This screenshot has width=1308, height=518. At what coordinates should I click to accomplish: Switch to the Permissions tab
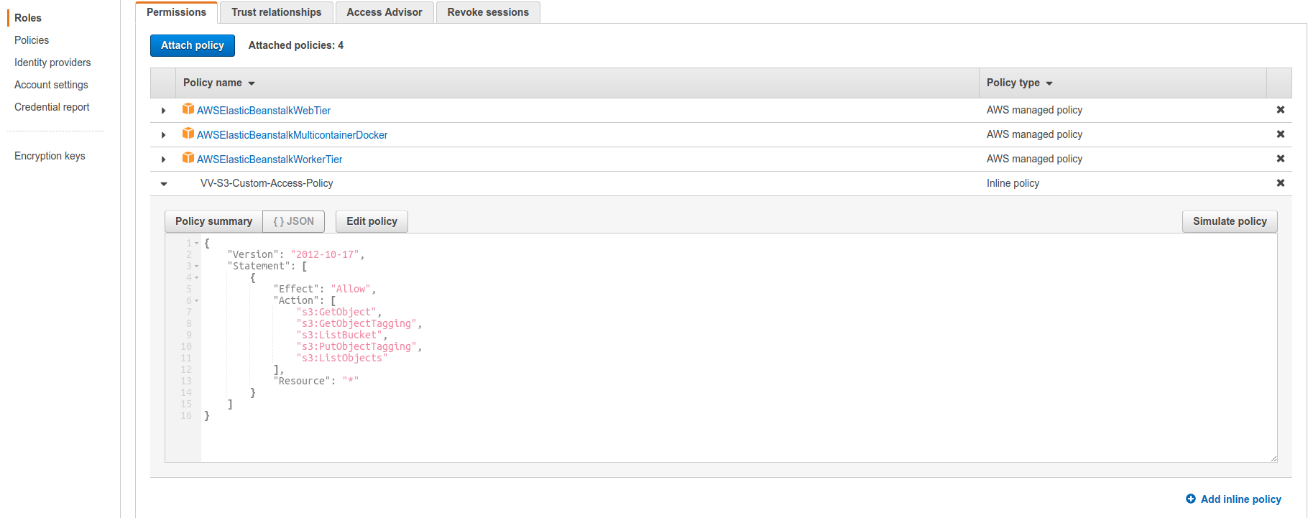[177, 12]
